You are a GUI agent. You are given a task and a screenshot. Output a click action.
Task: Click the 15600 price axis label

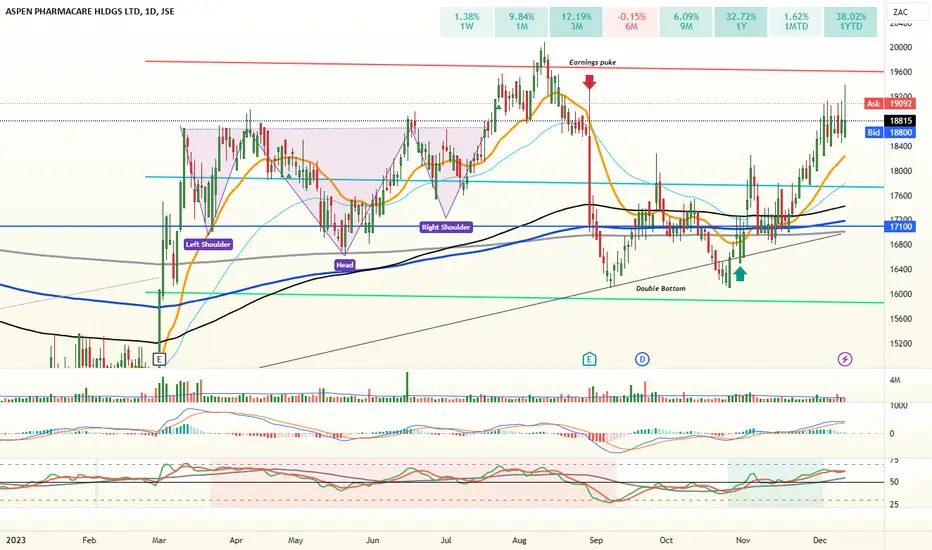(x=901, y=319)
